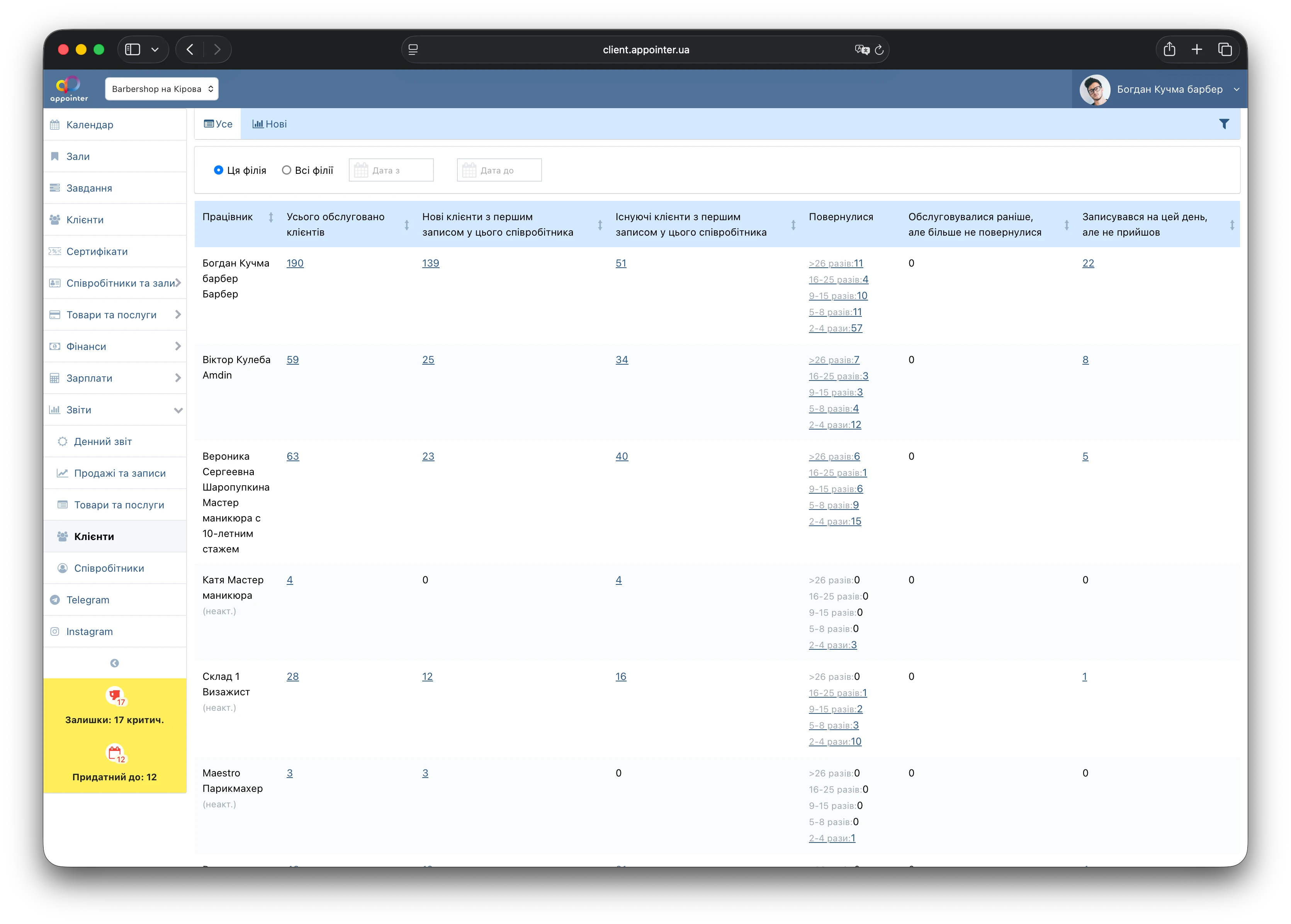Viewport: 1291px width, 924px height.
Task: Sort by Записувався на цей день column
Action: coord(1232,225)
